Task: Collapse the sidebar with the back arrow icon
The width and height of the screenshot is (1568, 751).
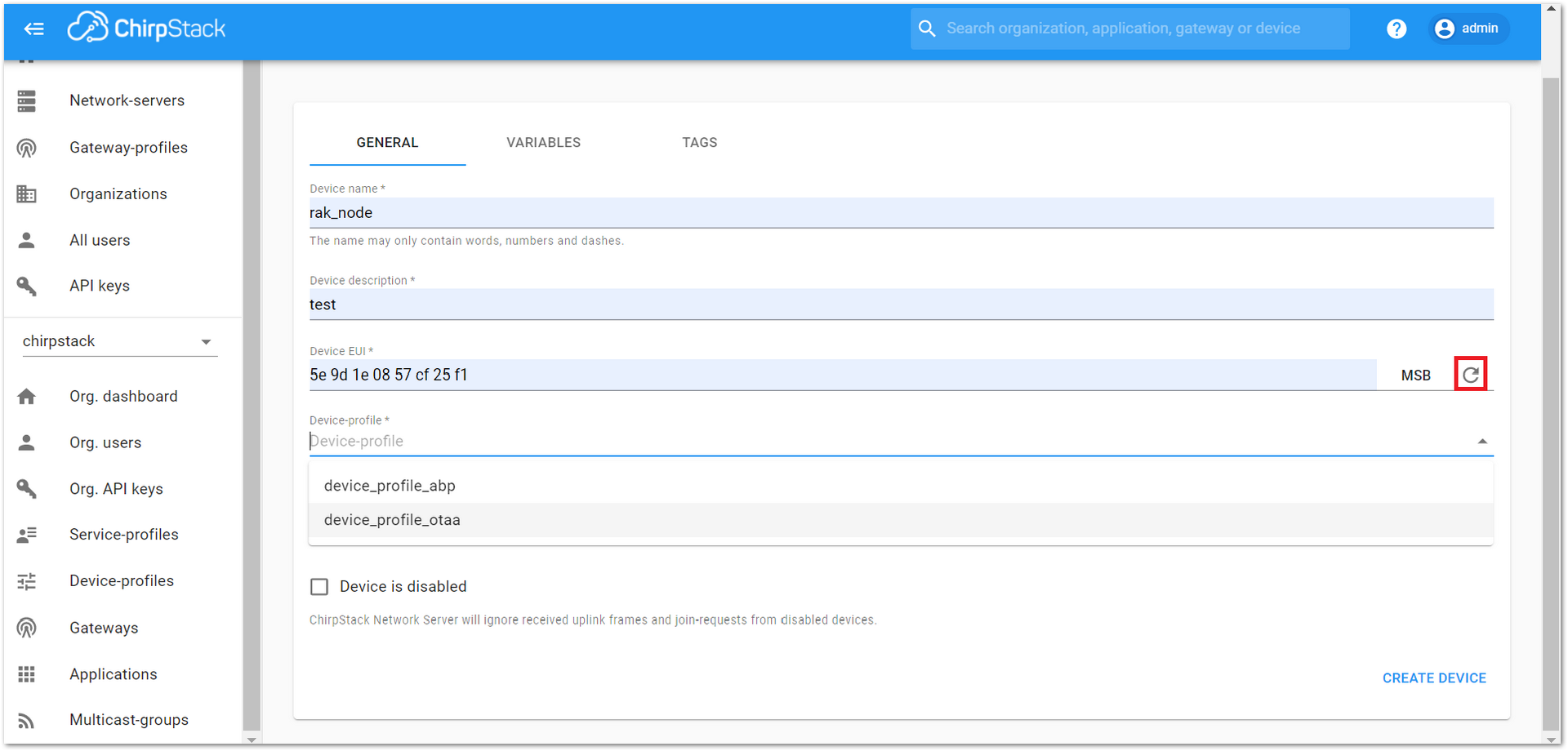Action: coord(34,29)
